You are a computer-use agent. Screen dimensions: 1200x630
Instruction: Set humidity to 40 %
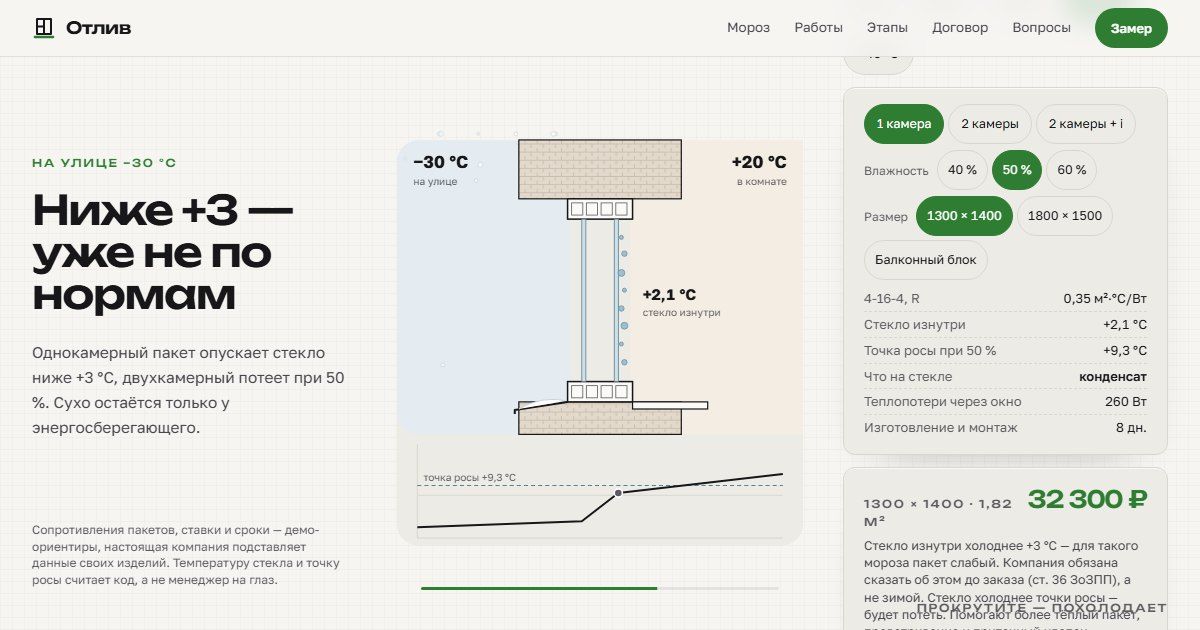pos(962,170)
